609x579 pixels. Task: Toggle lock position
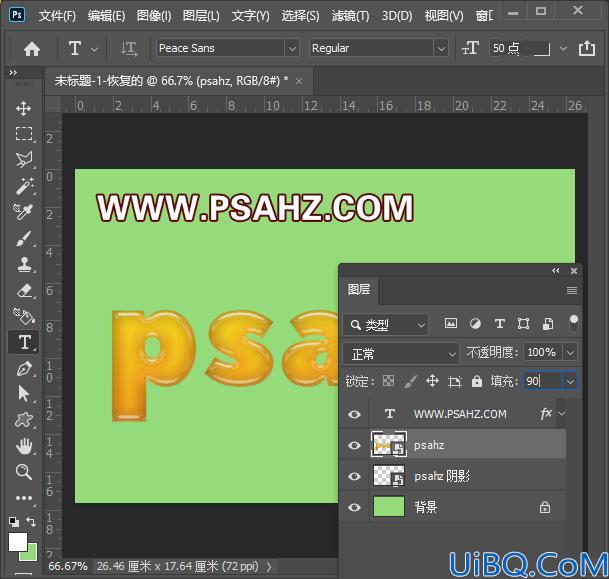click(432, 381)
